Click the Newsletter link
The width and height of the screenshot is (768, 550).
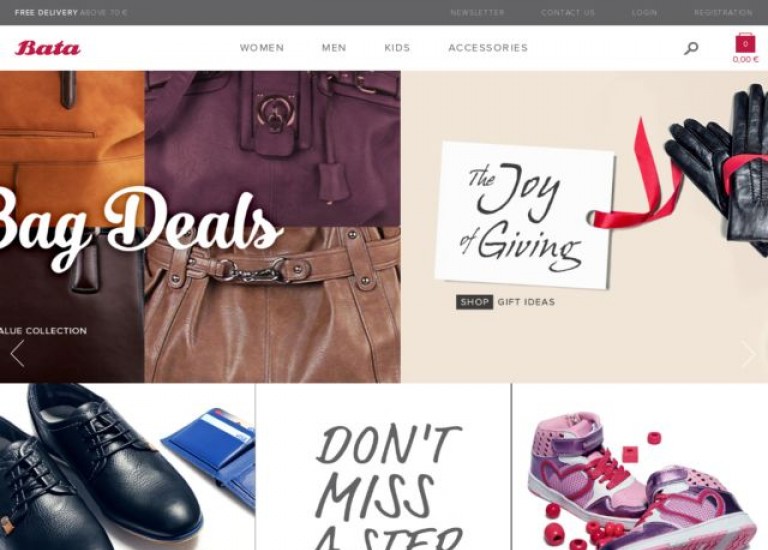(477, 13)
